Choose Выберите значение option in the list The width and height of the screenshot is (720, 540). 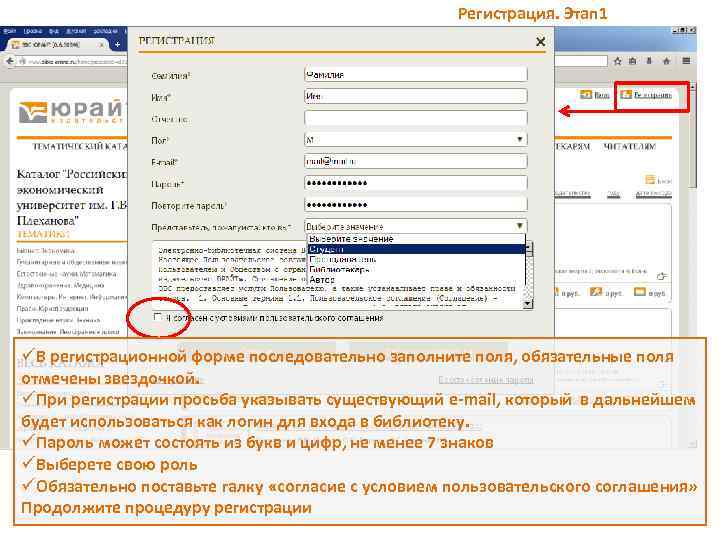(x=416, y=239)
